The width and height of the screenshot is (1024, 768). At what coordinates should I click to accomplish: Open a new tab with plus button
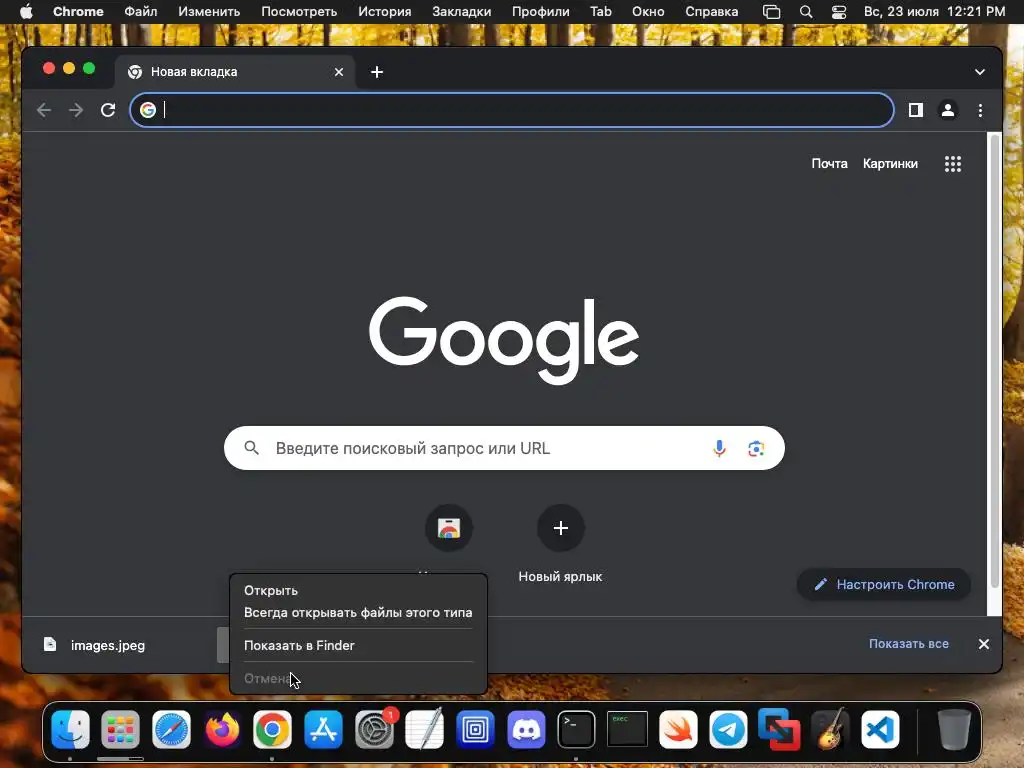pyautogui.click(x=377, y=72)
